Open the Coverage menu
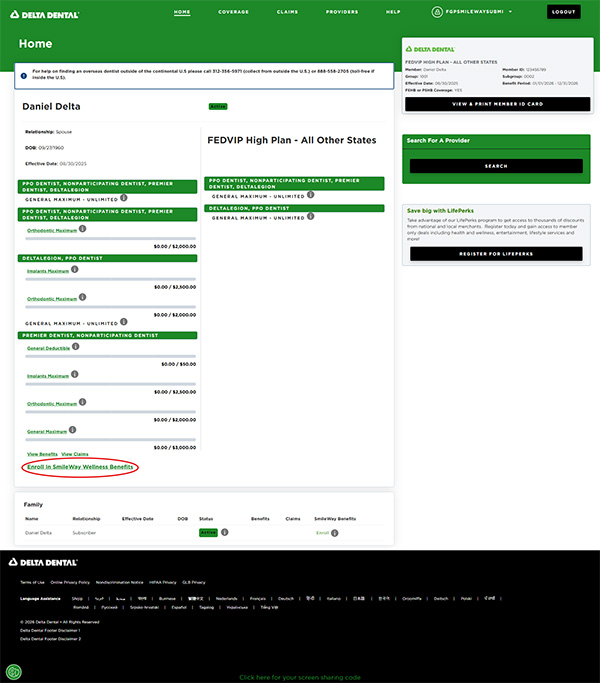The image size is (600, 683). (234, 12)
